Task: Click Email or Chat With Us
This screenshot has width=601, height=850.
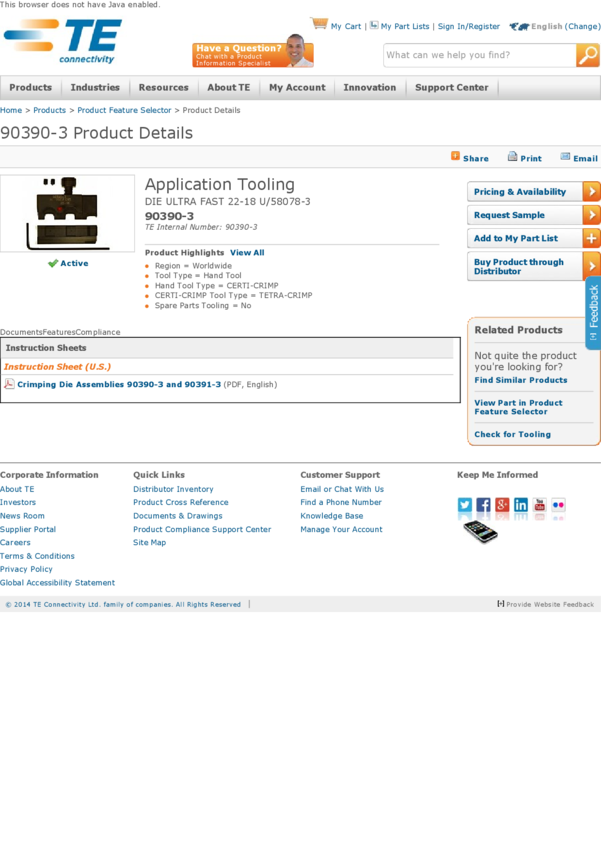Action: pos(342,489)
